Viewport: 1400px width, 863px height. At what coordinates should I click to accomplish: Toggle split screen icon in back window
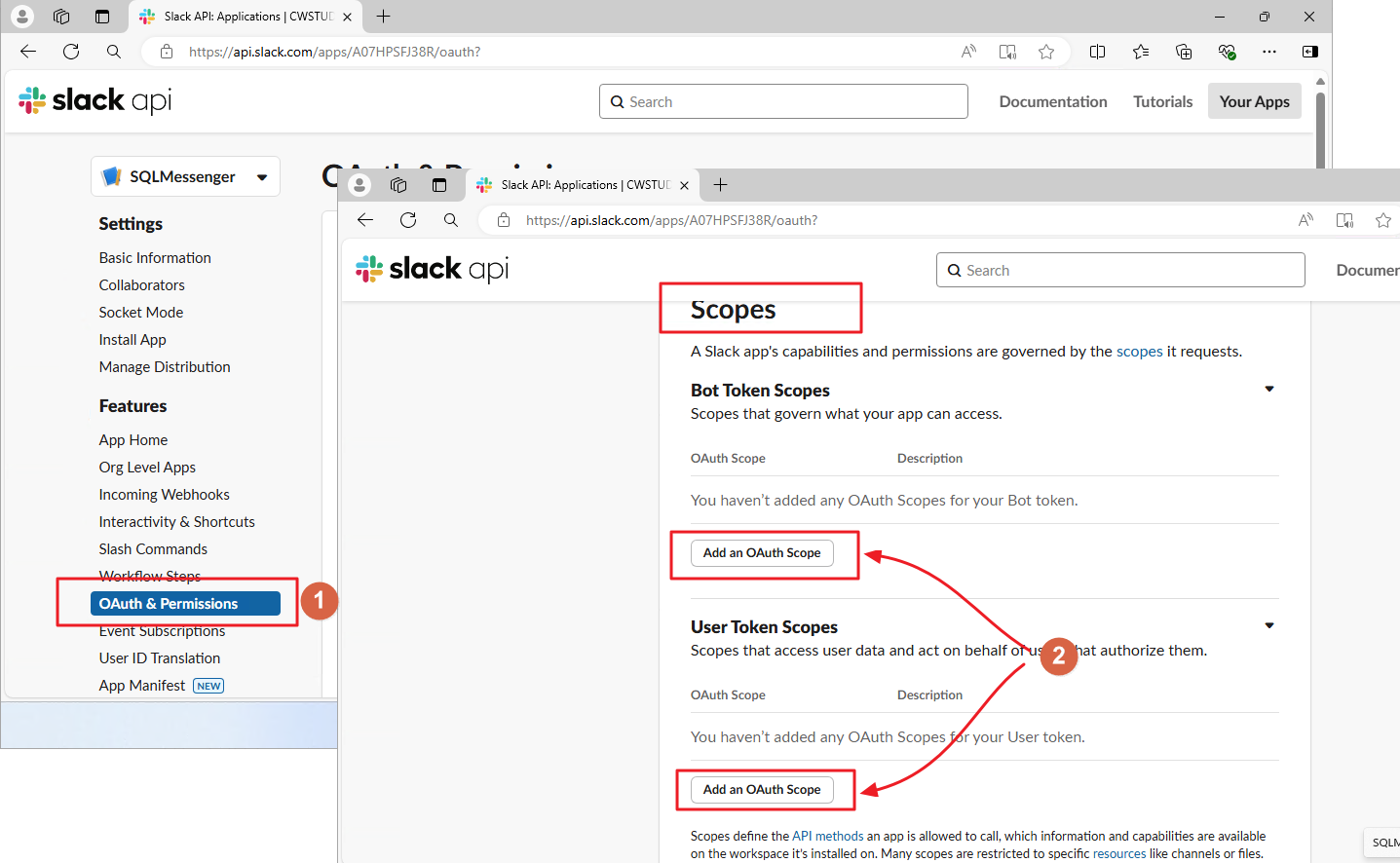click(1097, 52)
